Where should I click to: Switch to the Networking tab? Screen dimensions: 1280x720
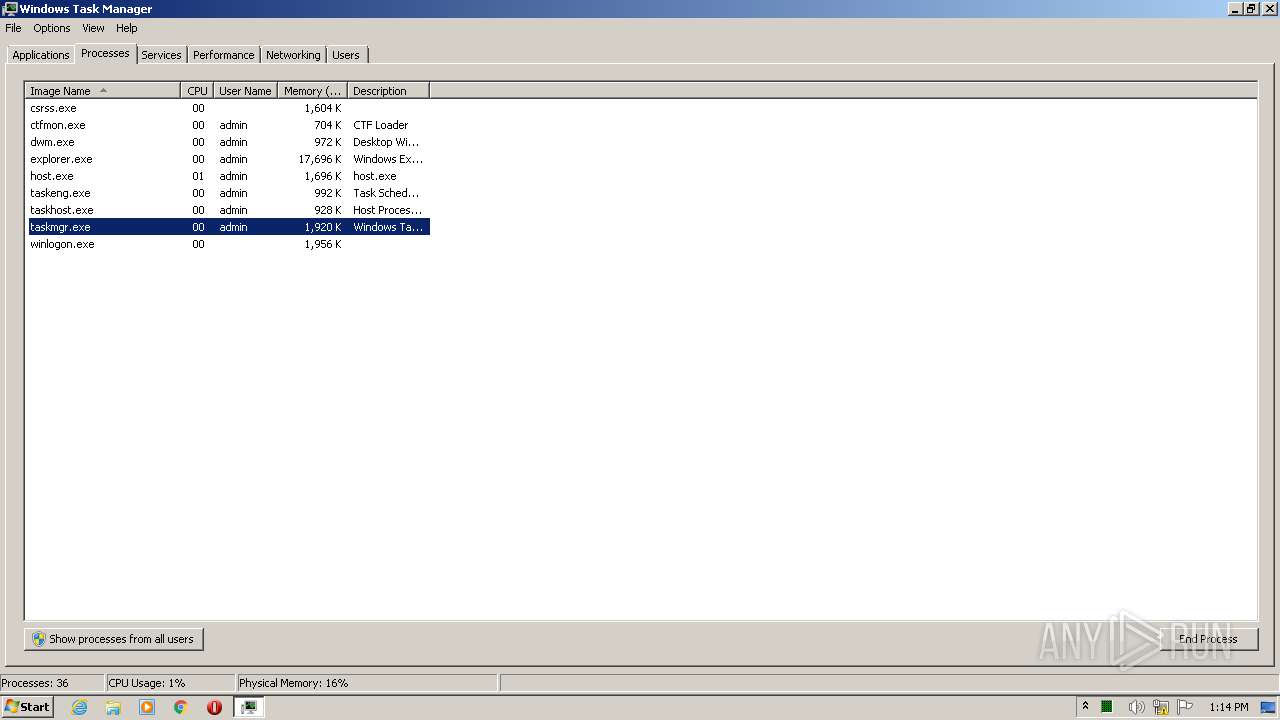[x=293, y=55]
